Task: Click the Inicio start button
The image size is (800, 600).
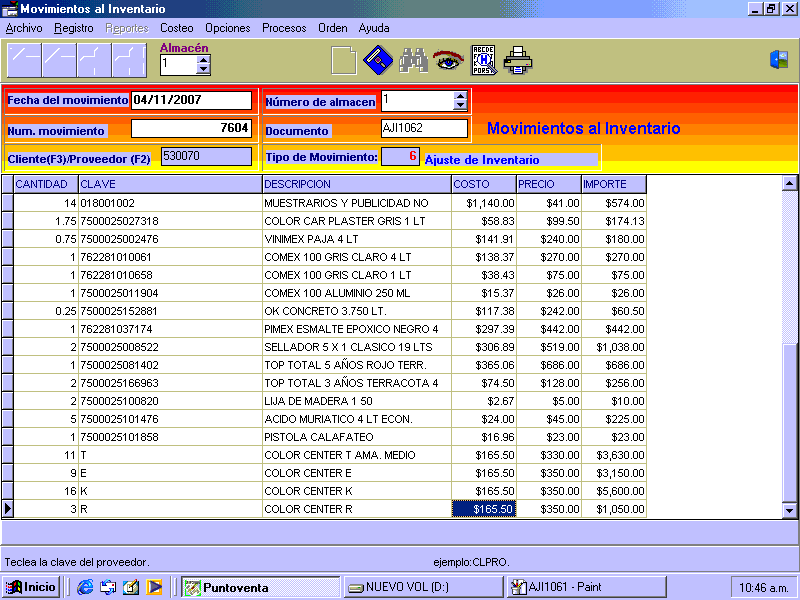Action: (31, 587)
